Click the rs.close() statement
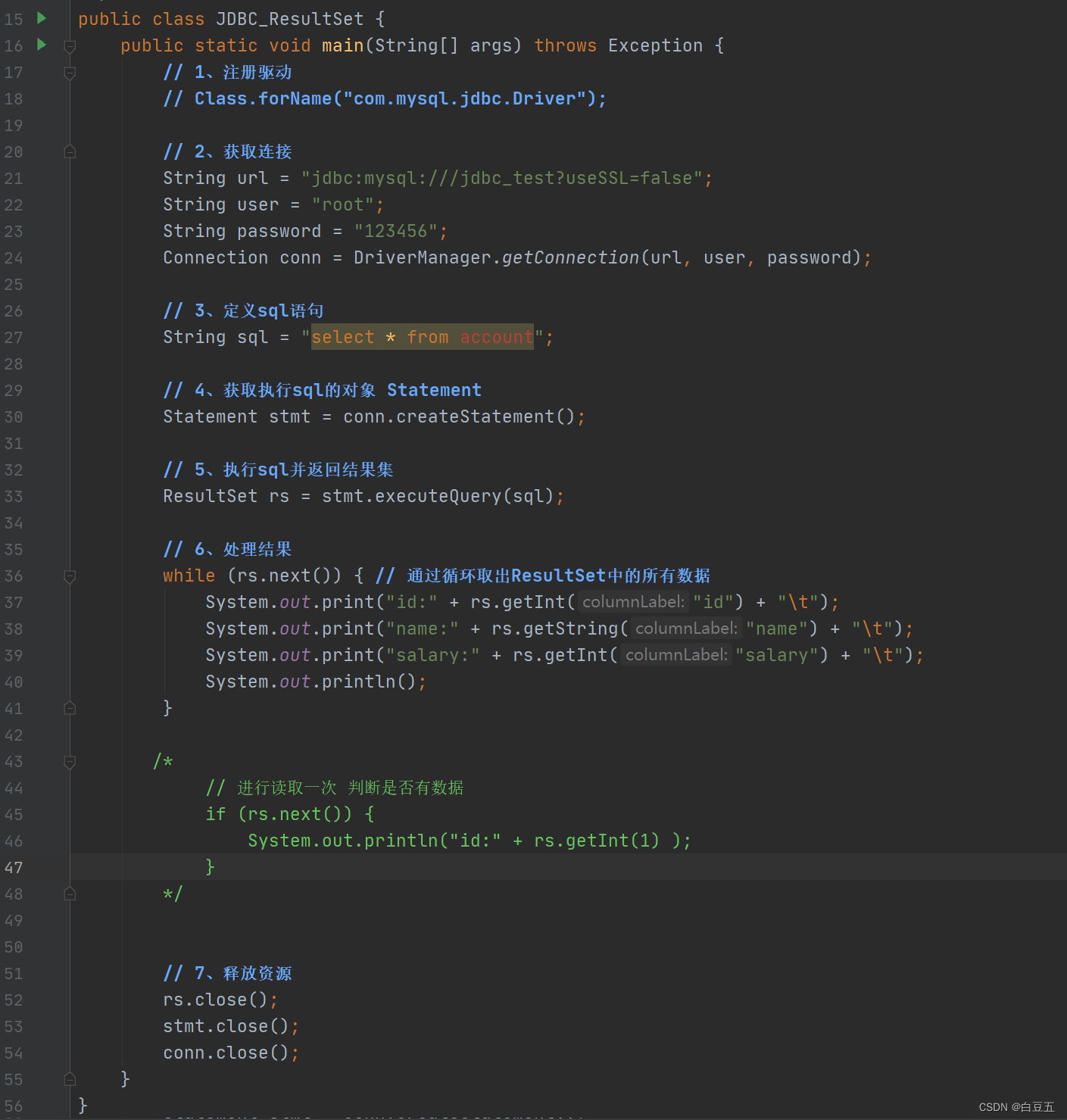 220,1000
